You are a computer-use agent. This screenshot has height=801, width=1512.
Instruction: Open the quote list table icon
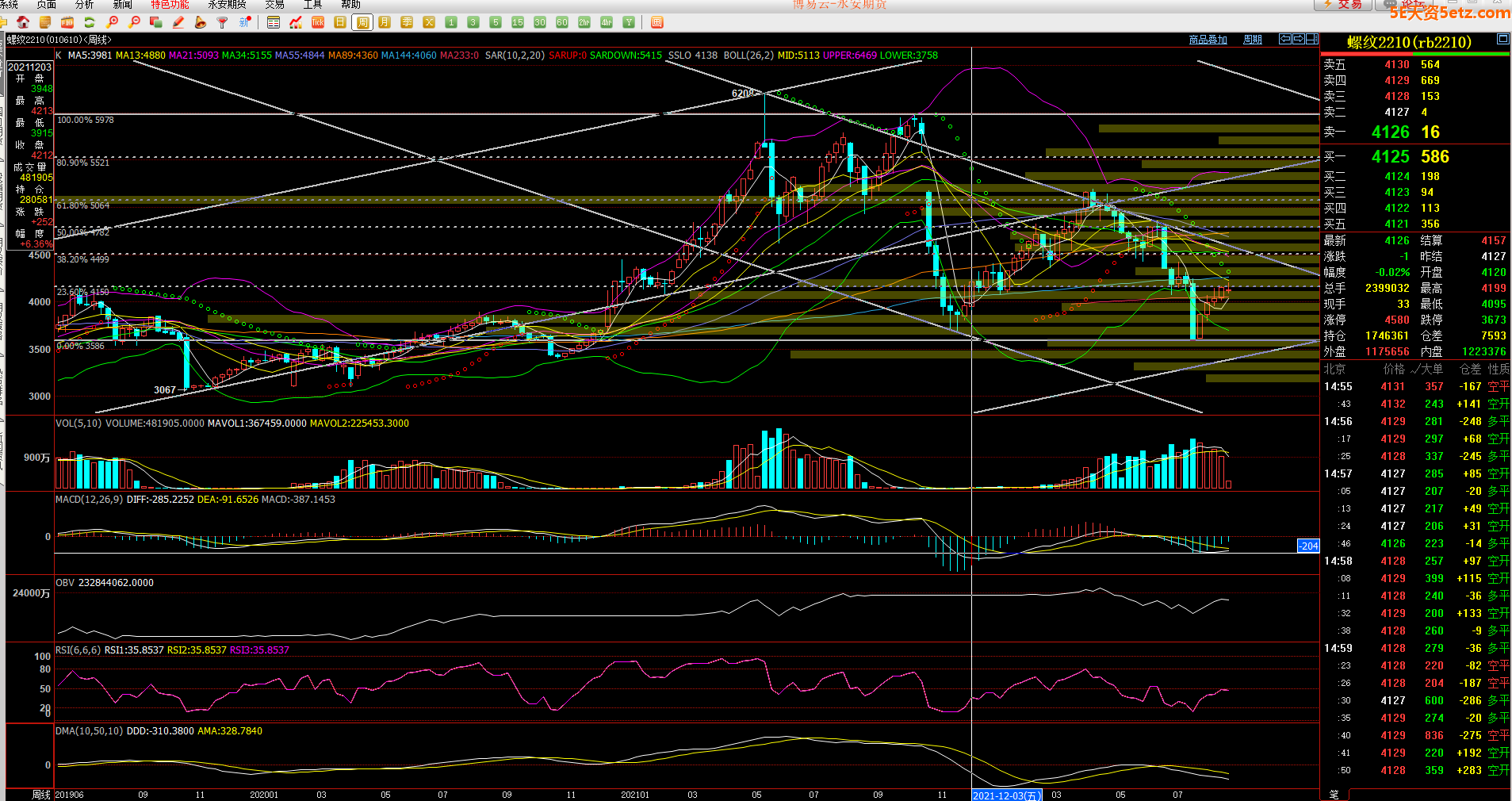[x=274, y=22]
